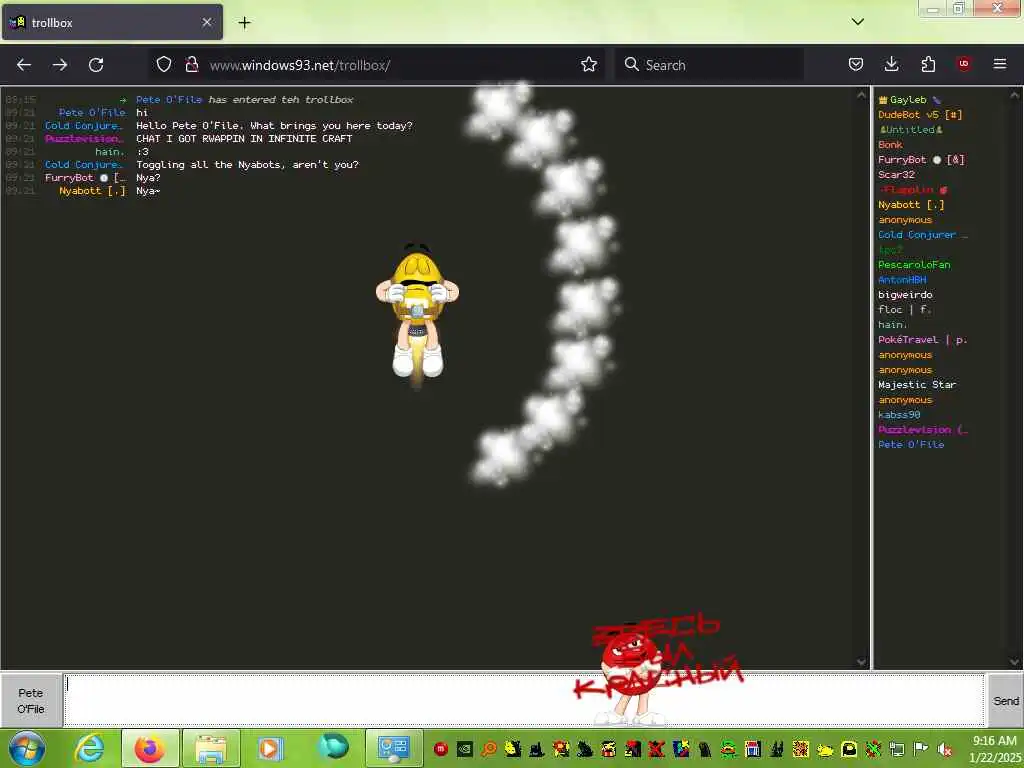Click the user list scroll-down arrow
Image resolution: width=1024 pixels, height=768 pixels.
(x=1014, y=662)
